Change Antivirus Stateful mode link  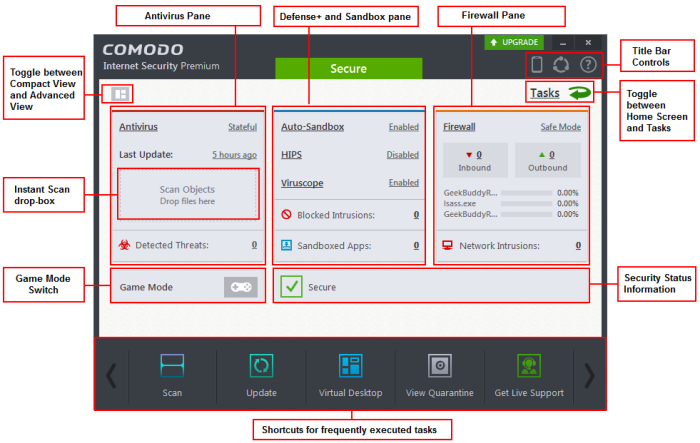pos(242,127)
